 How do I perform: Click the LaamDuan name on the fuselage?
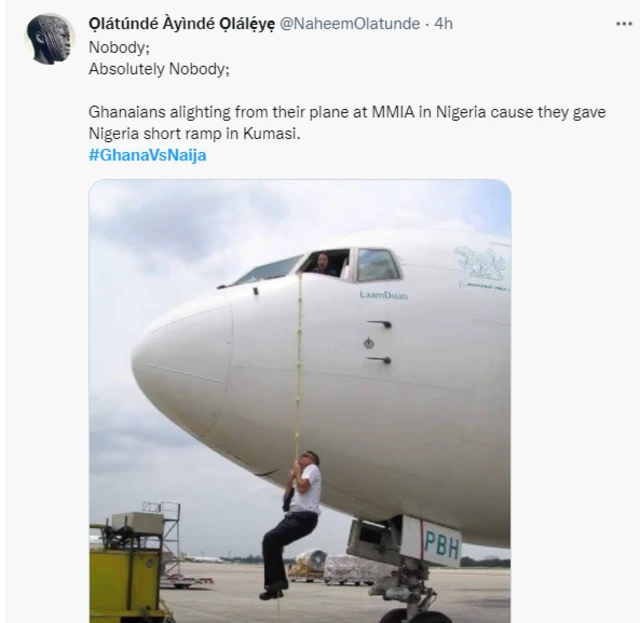pyautogui.click(x=384, y=295)
